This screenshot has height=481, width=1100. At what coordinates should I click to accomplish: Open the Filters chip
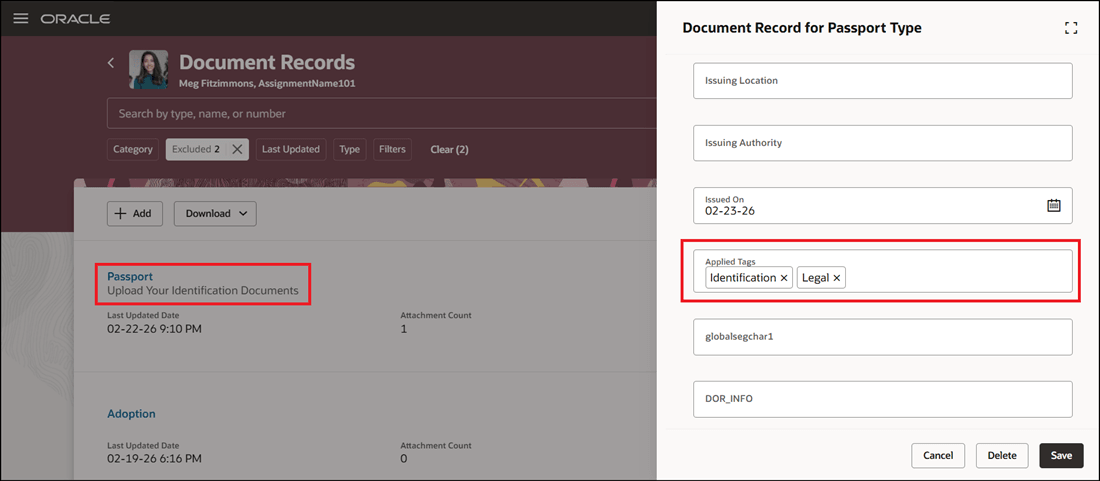pos(392,149)
